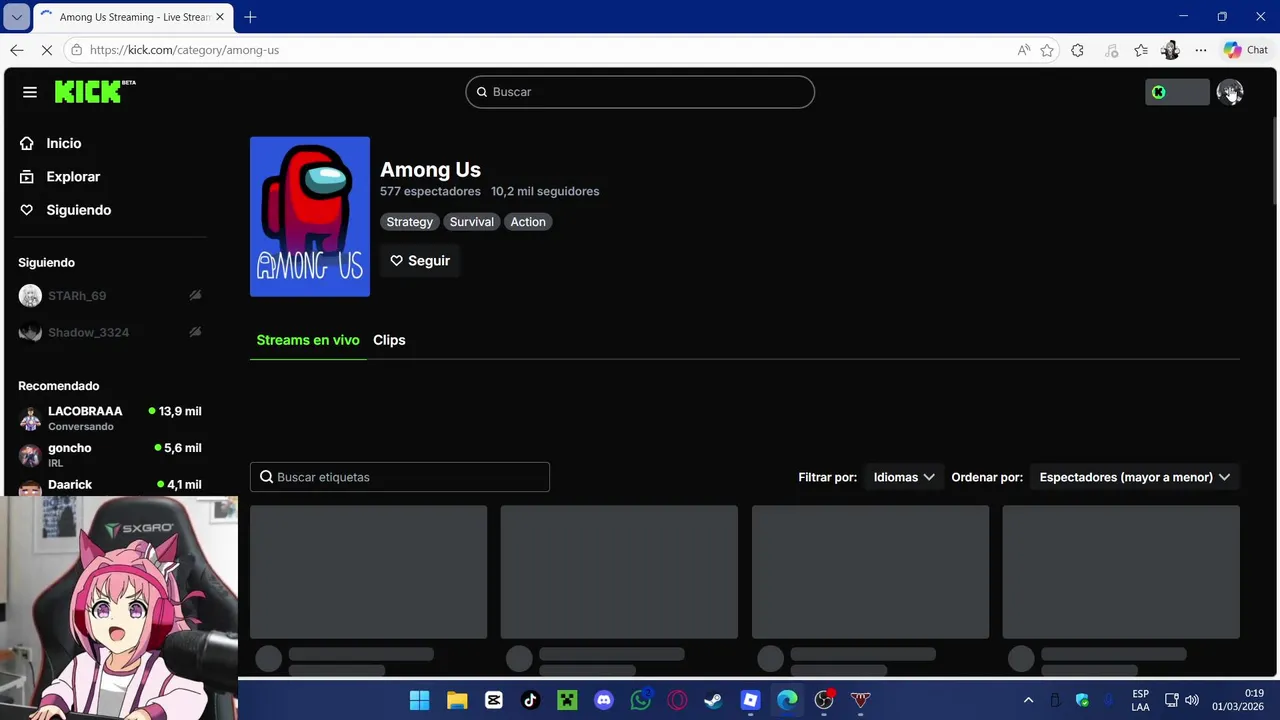The height and width of the screenshot is (720, 1280).
Task: Open Copilot Chat
Action: [x=1246, y=50]
